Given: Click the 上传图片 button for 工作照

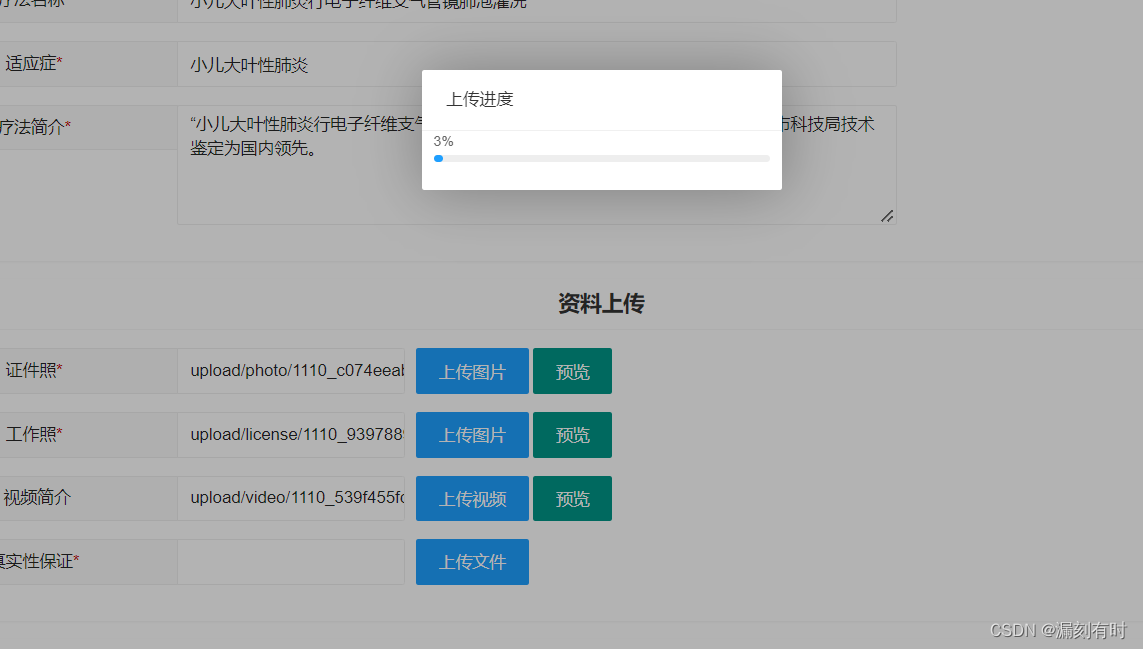Looking at the screenshot, I should pyautogui.click(x=471, y=434).
